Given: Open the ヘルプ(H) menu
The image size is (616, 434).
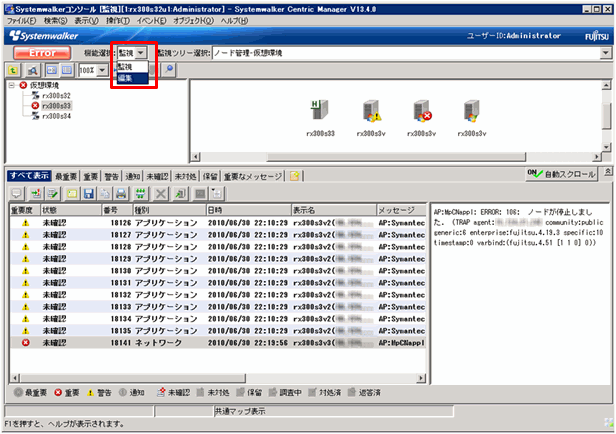Looking at the screenshot, I should point(234,20).
